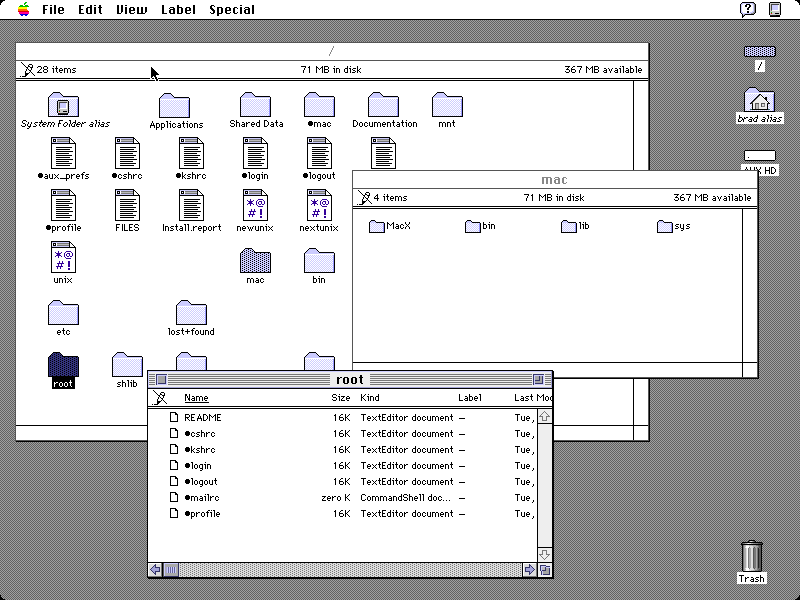Open the File menu

[x=53, y=10]
